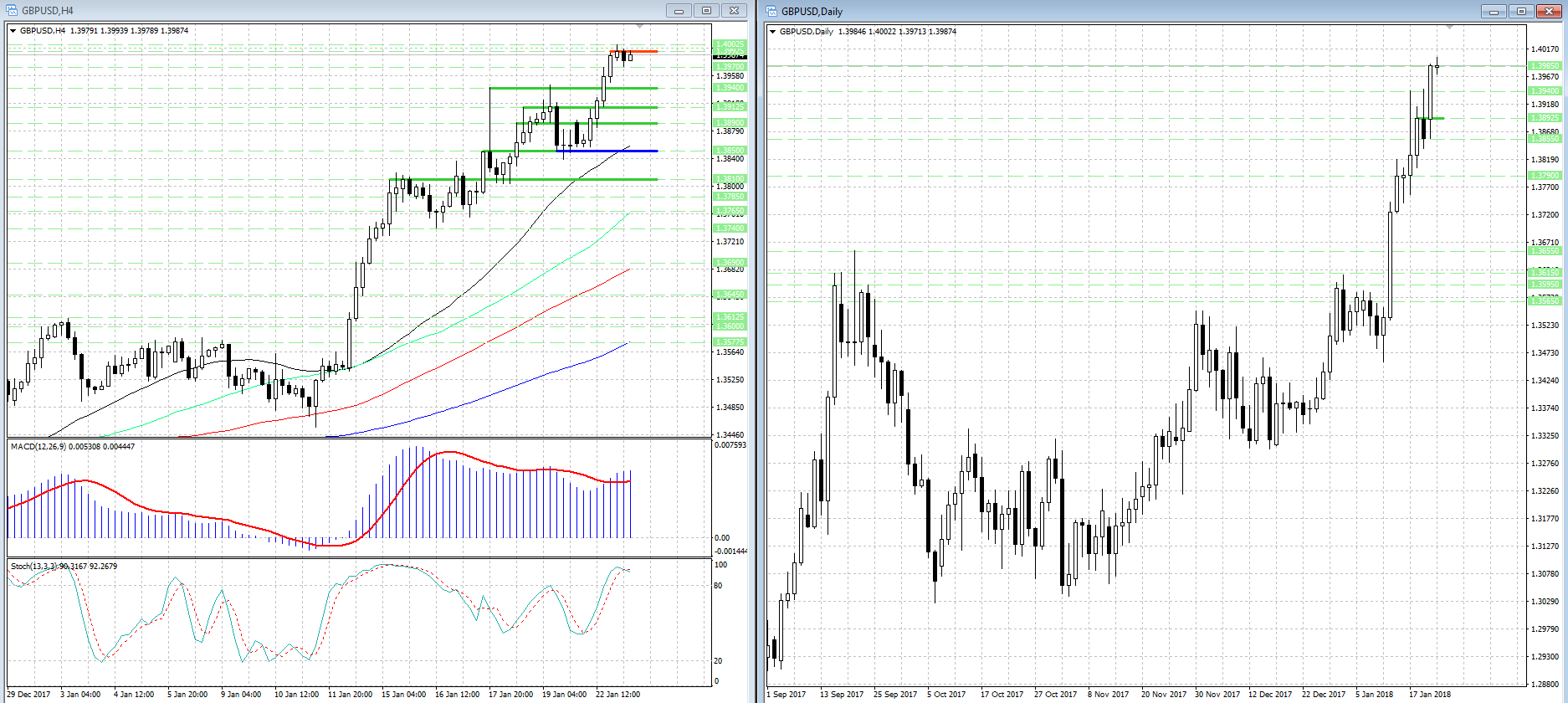Image resolution: width=1568 pixels, height=703 pixels.
Task: Click the 1.38925 level label in Daily chart
Action: pyautogui.click(x=1545, y=118)
